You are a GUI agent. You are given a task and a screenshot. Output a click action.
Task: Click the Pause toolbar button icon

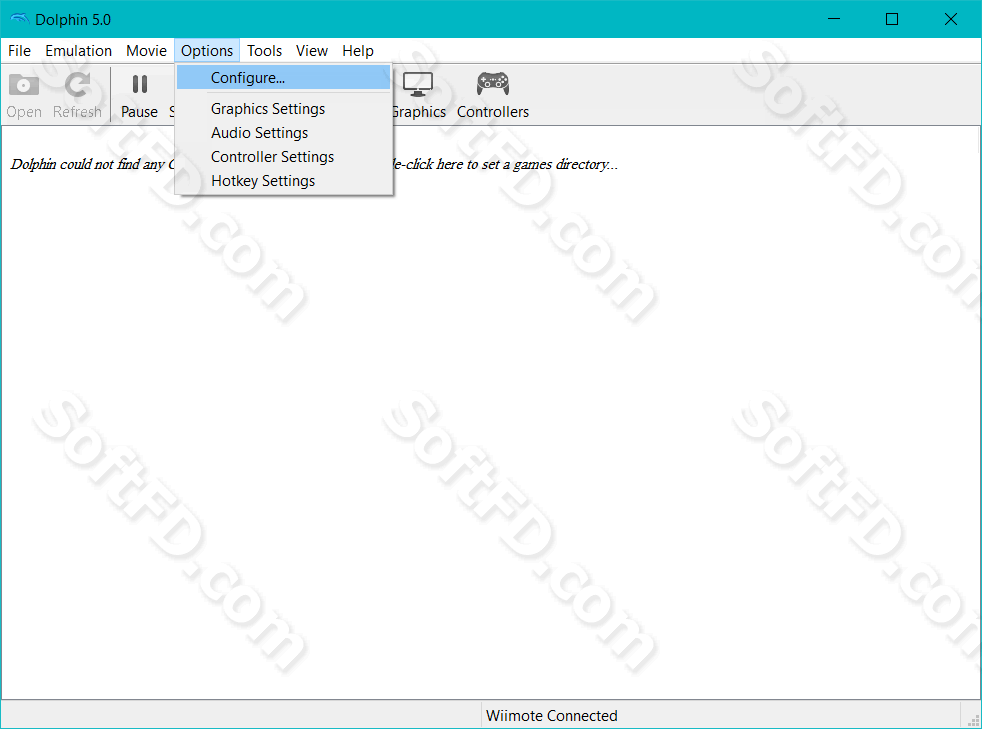pyautogui.click(x=139, y=85)
